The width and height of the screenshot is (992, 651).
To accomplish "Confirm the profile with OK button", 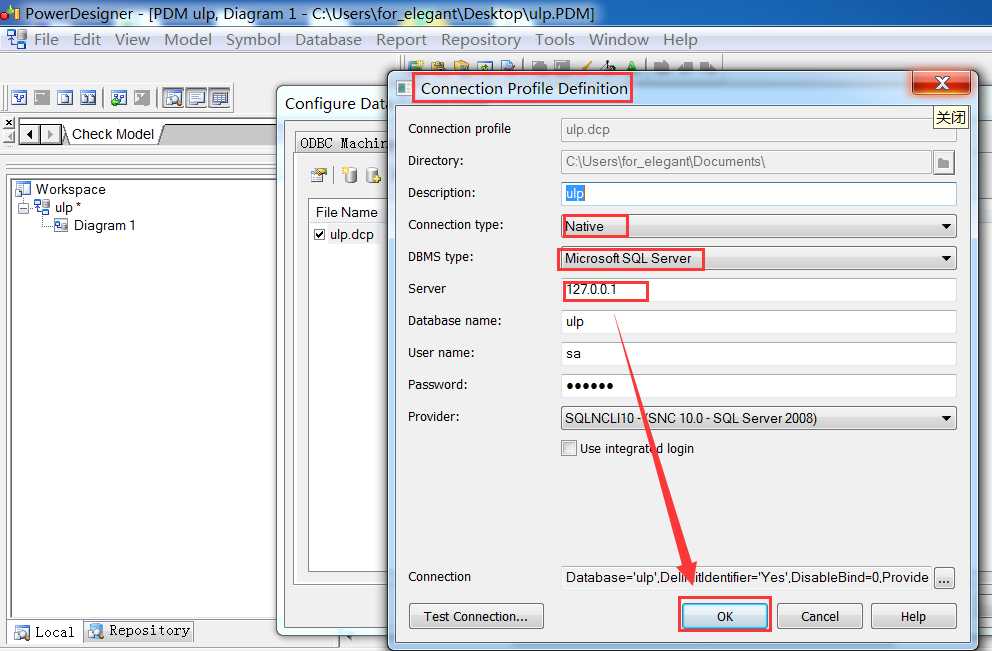I will (x=724, y=616).
